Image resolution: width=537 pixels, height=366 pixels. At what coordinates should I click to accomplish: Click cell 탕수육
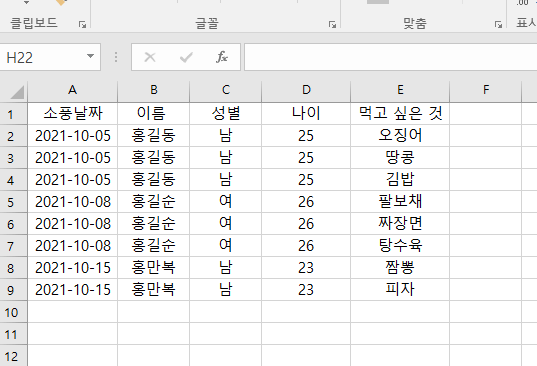(400, 245)
